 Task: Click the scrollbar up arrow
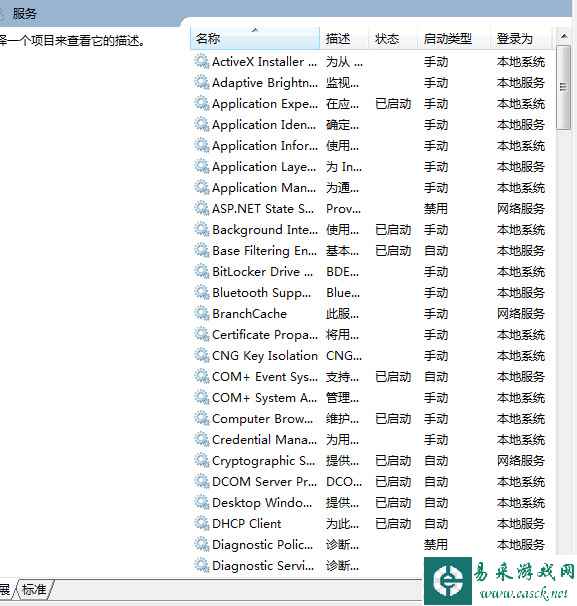click(564, 36)
